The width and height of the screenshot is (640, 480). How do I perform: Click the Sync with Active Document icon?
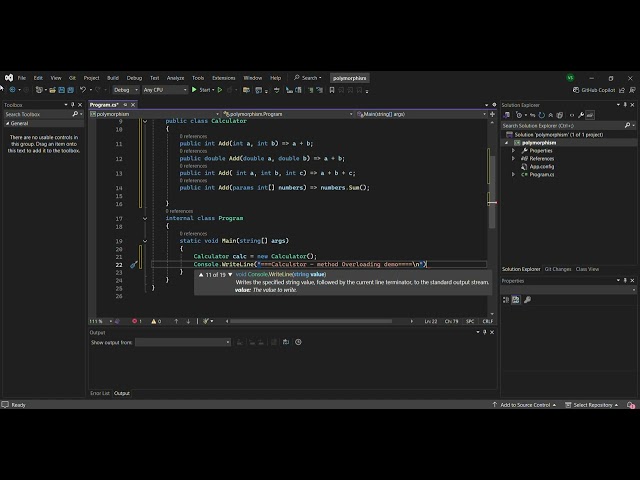(533, 115)
